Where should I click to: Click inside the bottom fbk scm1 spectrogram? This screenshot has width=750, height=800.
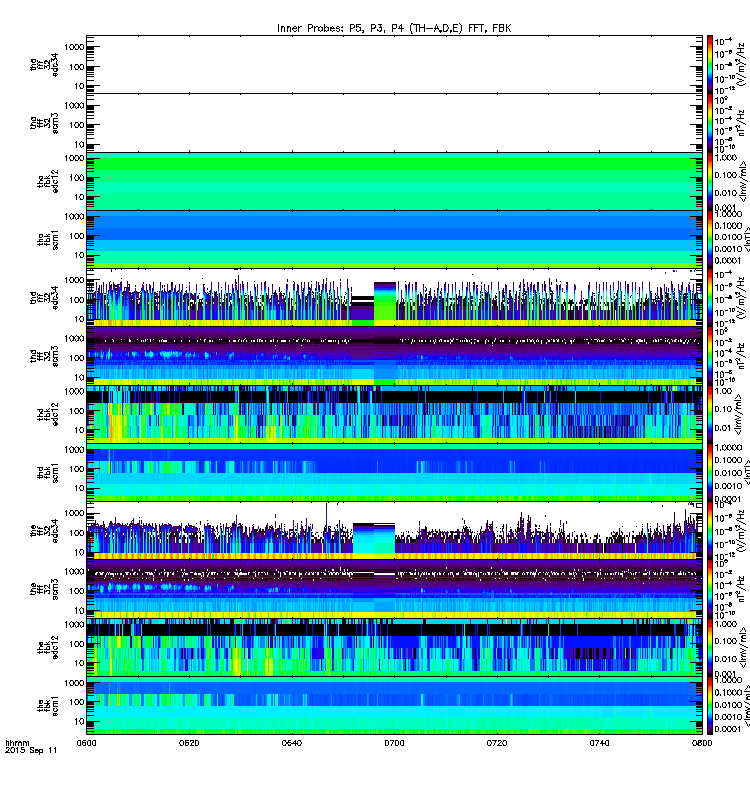[394, 706]
